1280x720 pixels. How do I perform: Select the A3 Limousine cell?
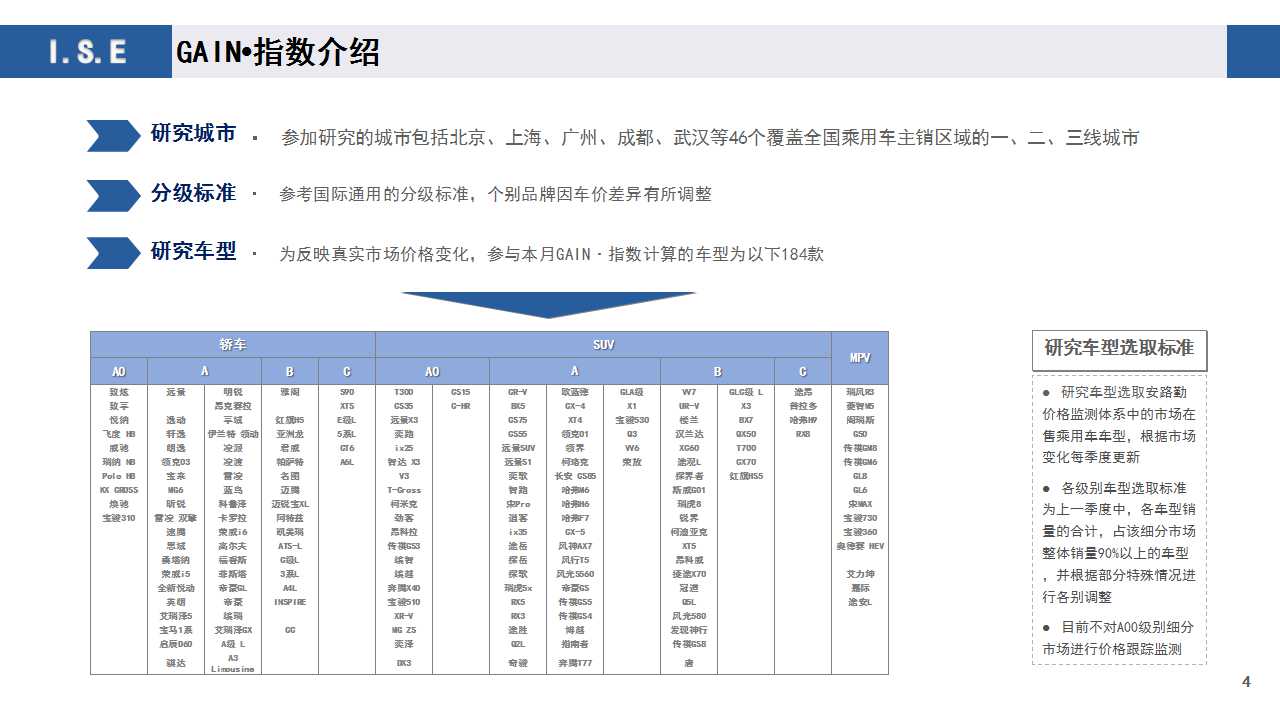[x=233, y=664]
